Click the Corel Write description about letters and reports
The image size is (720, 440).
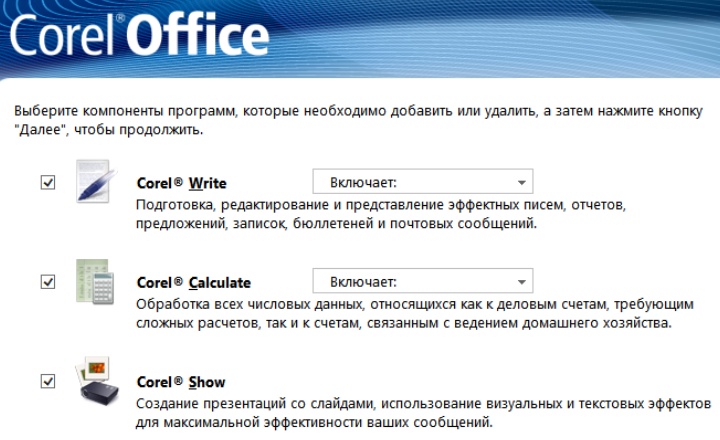[380, 214]
